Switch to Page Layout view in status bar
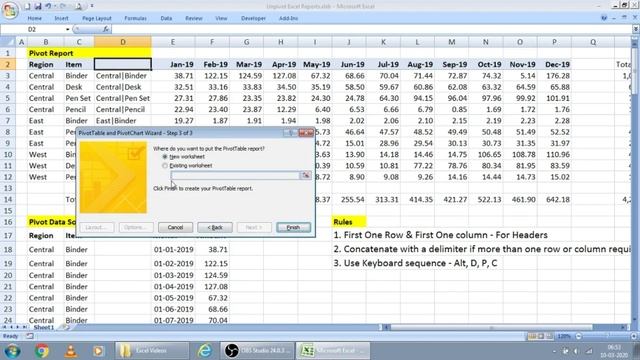Viewport: 640px width, 360px height. [x=541, y=336]
